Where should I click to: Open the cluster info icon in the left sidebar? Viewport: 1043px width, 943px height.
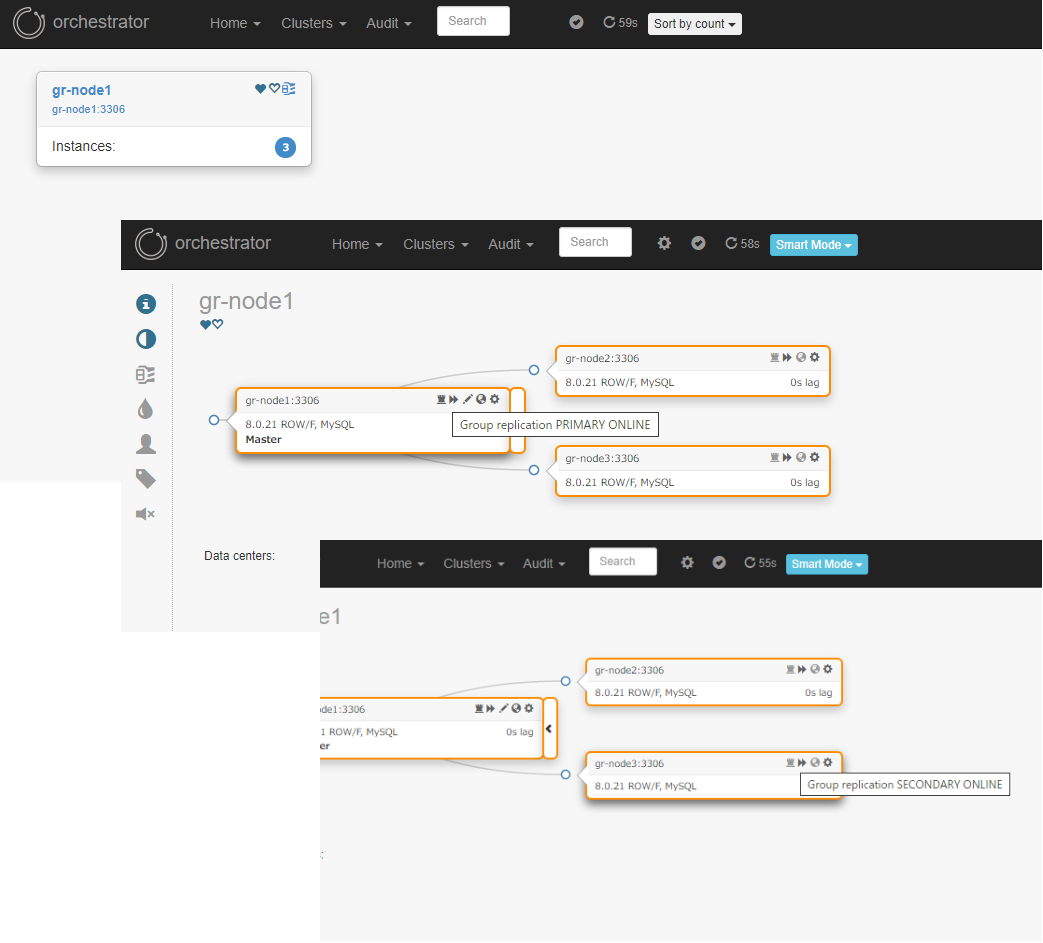(146, 304)
